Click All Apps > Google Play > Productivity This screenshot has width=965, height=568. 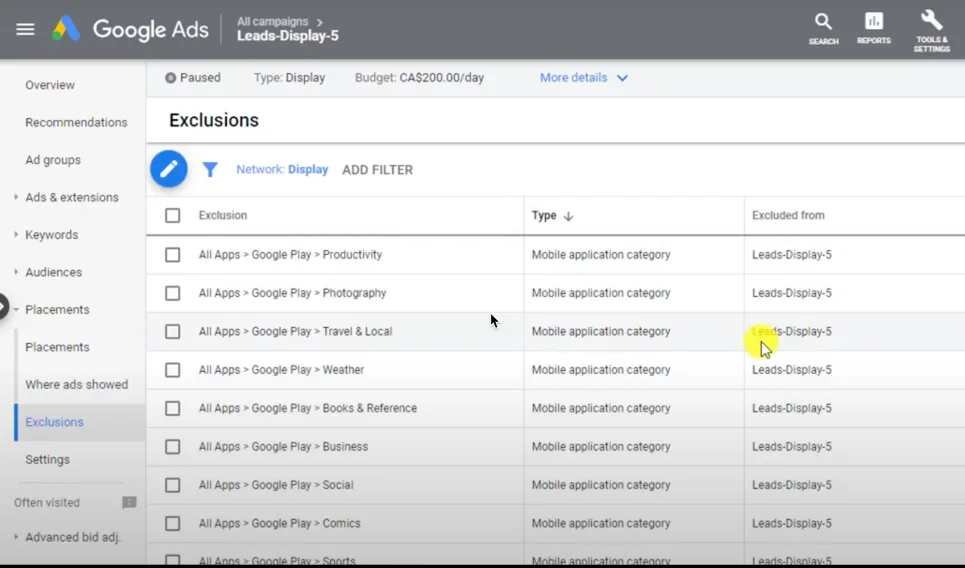[x=290, y=255]
